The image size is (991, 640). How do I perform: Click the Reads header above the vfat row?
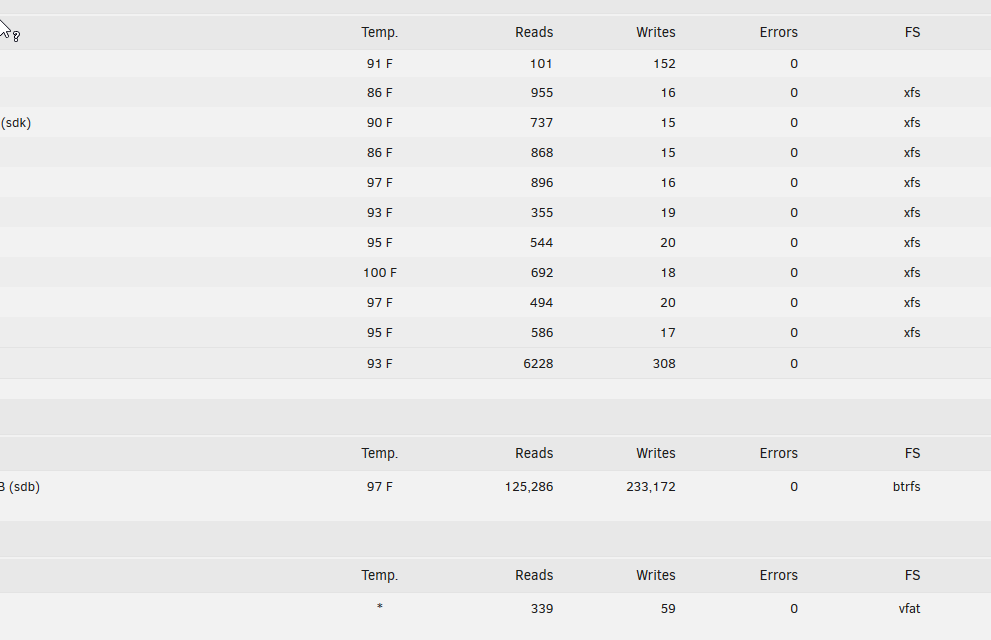(534, 575)
